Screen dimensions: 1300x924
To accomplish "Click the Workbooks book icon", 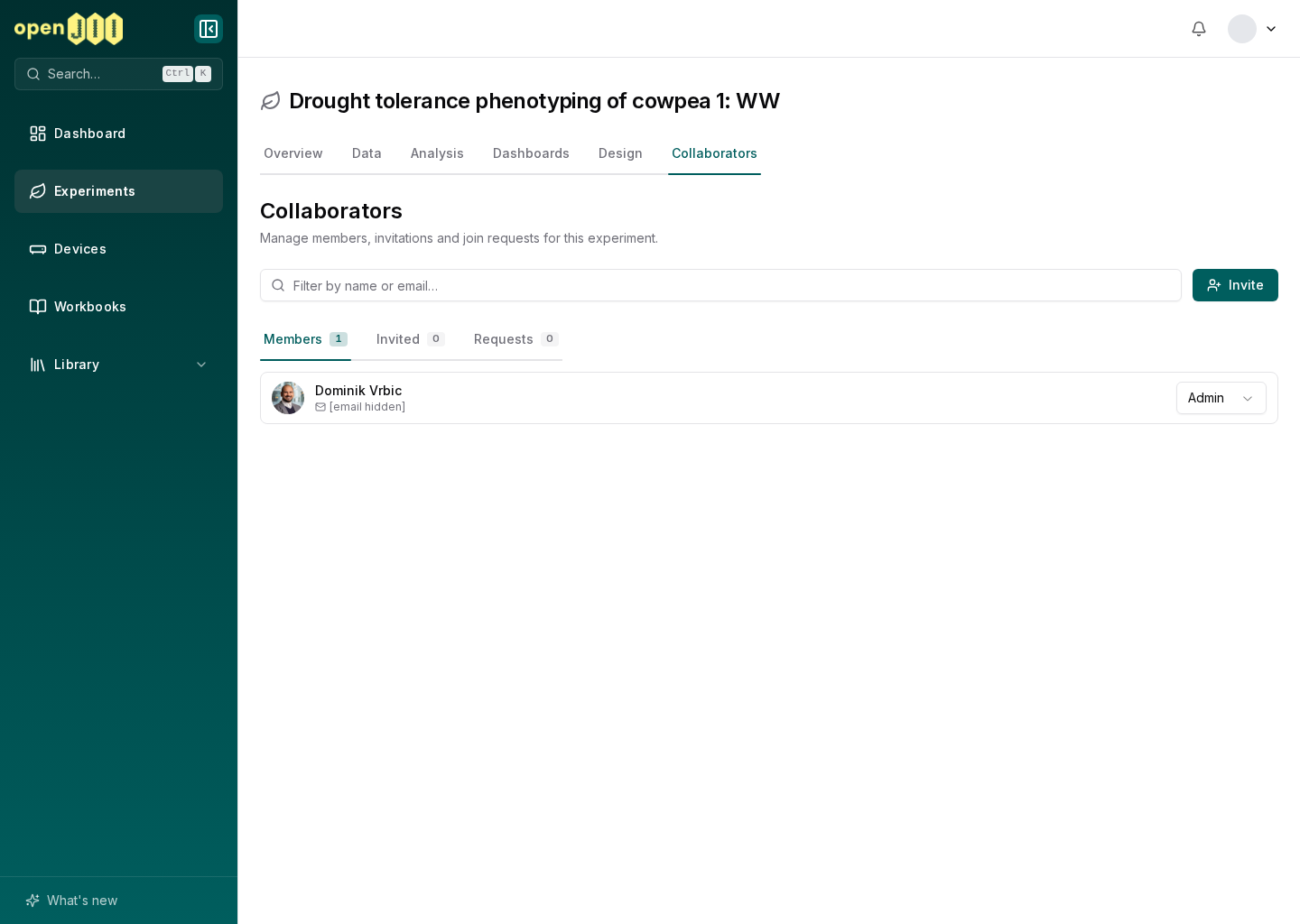I will point(38,307).
